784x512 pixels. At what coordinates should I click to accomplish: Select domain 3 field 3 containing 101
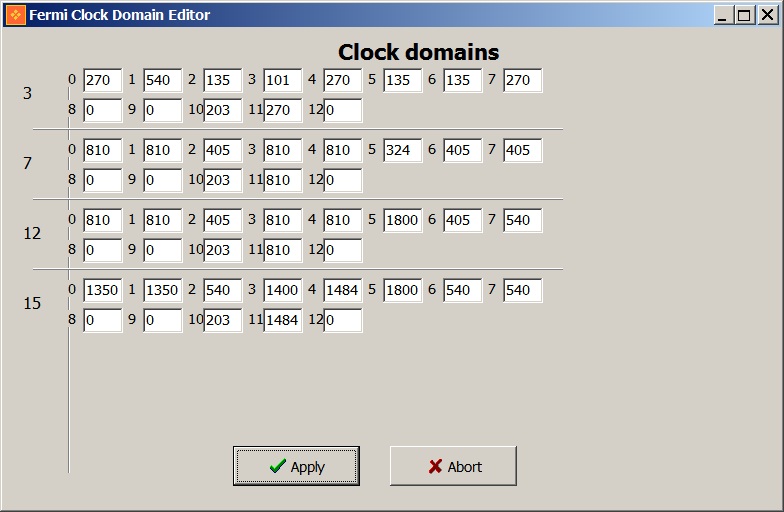point(283,81)
